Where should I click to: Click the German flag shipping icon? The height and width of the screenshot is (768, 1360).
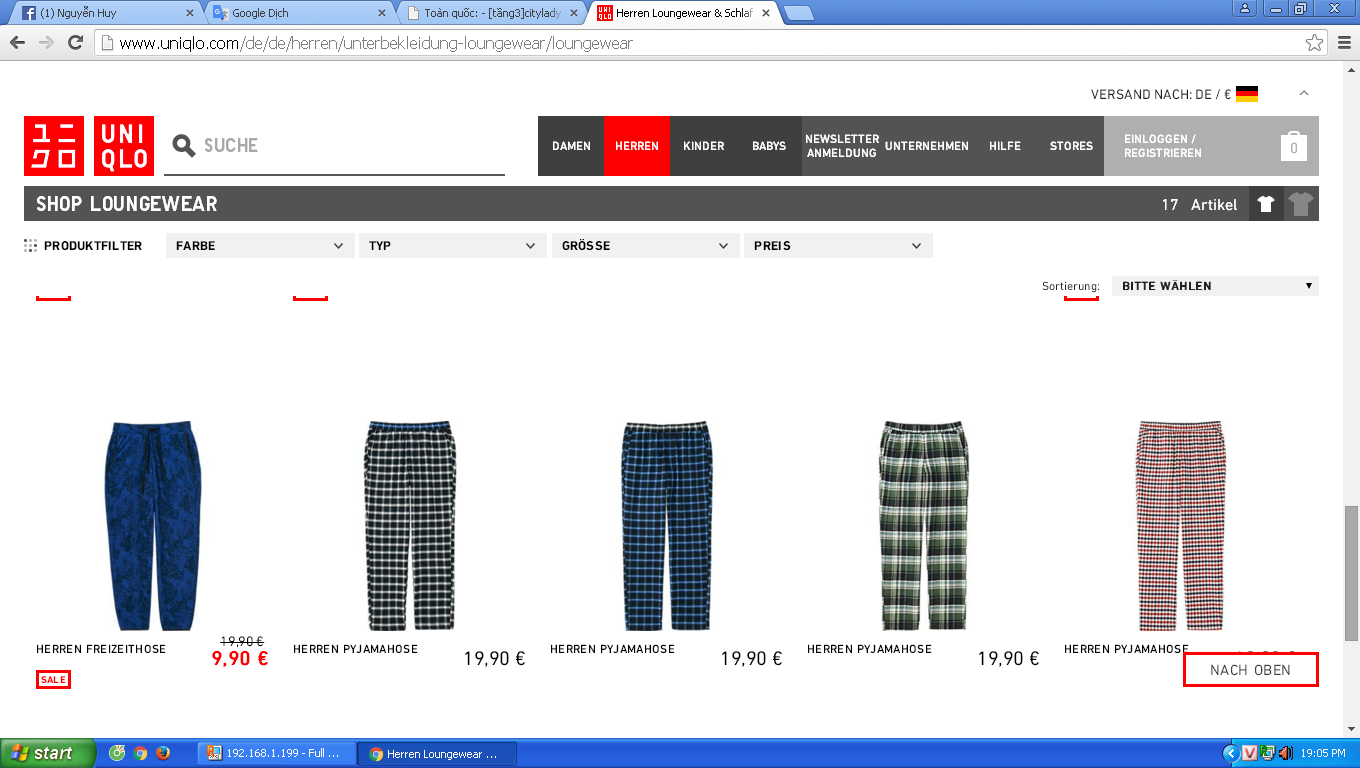[1246, 94]
